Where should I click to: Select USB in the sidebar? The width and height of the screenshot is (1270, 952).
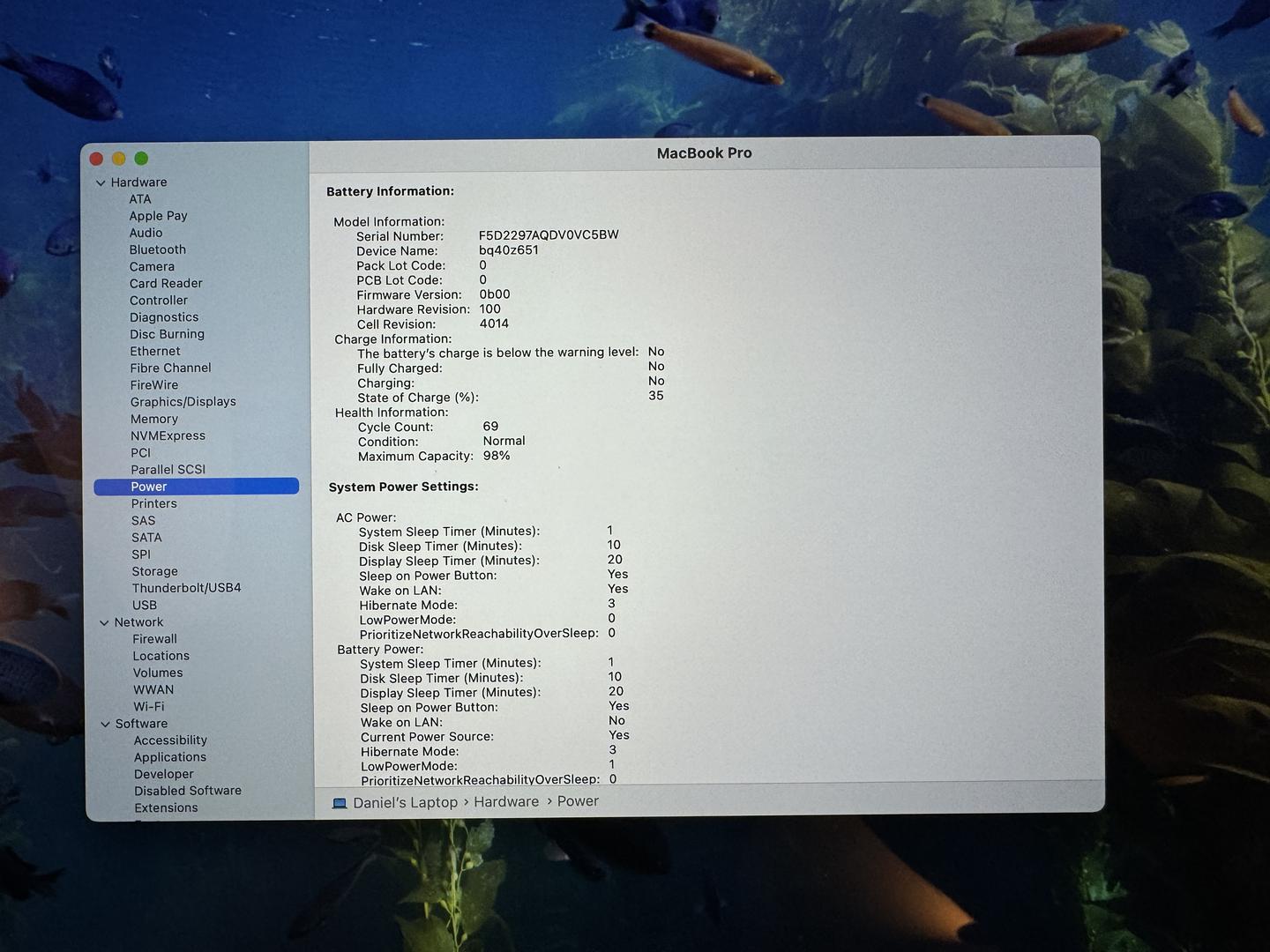tap(145, 606)
